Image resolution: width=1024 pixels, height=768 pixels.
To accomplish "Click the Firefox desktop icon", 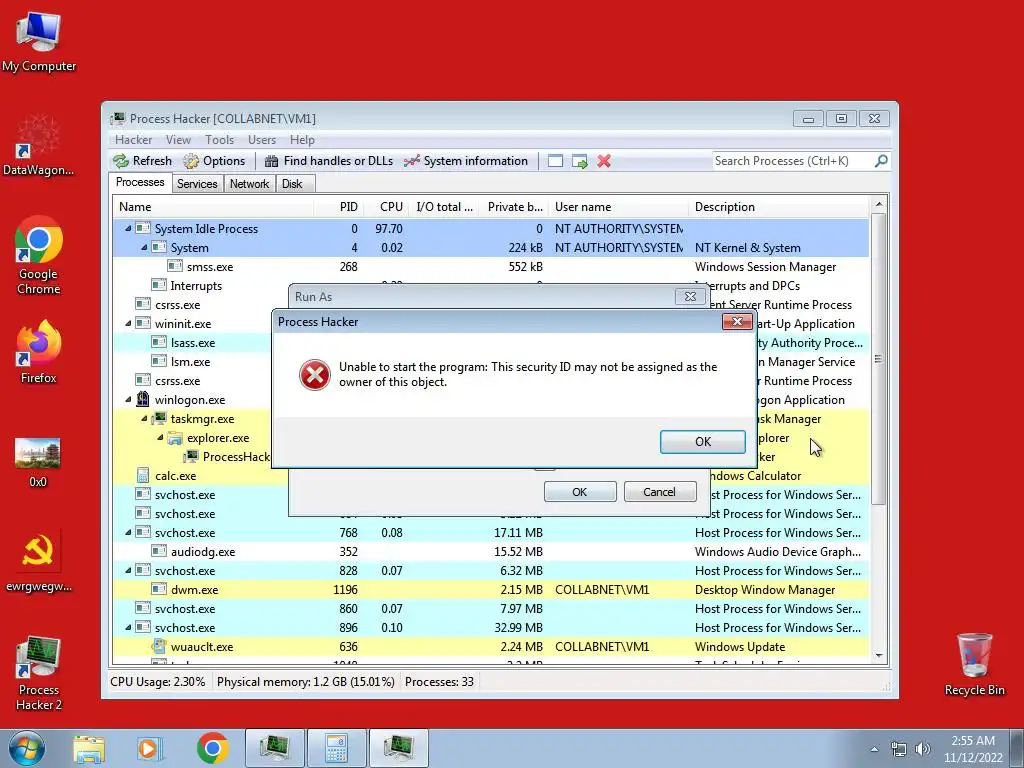I will [39, 351].
